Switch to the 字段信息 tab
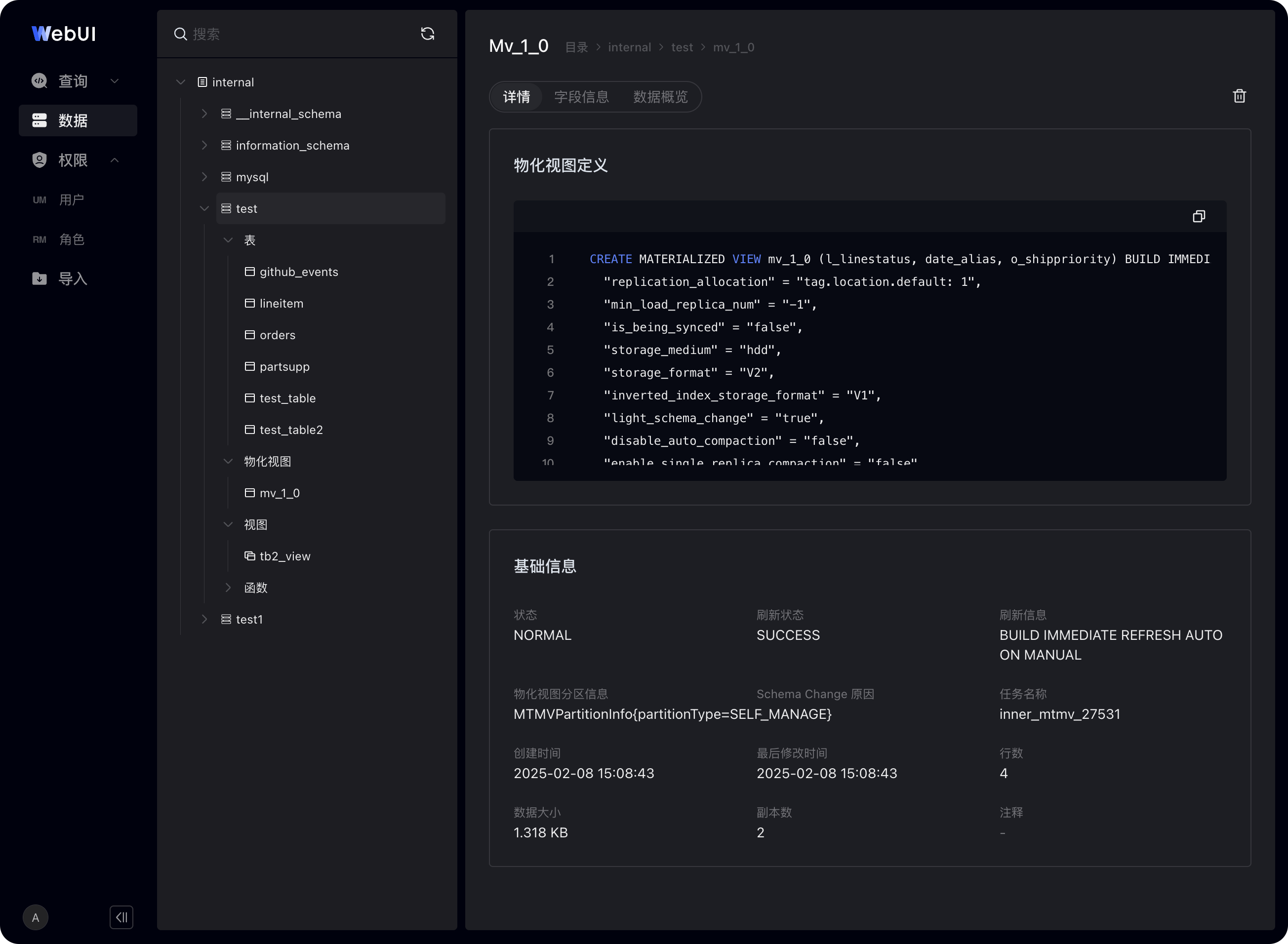The image size is (1288, 944). click(x=581, y=97)
